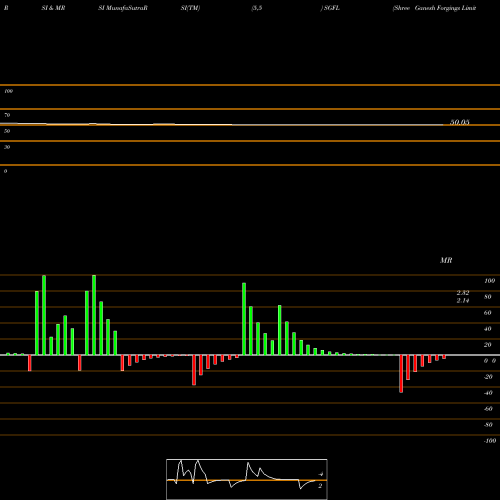Click the -60 label on MR axis

coord(488,409)
